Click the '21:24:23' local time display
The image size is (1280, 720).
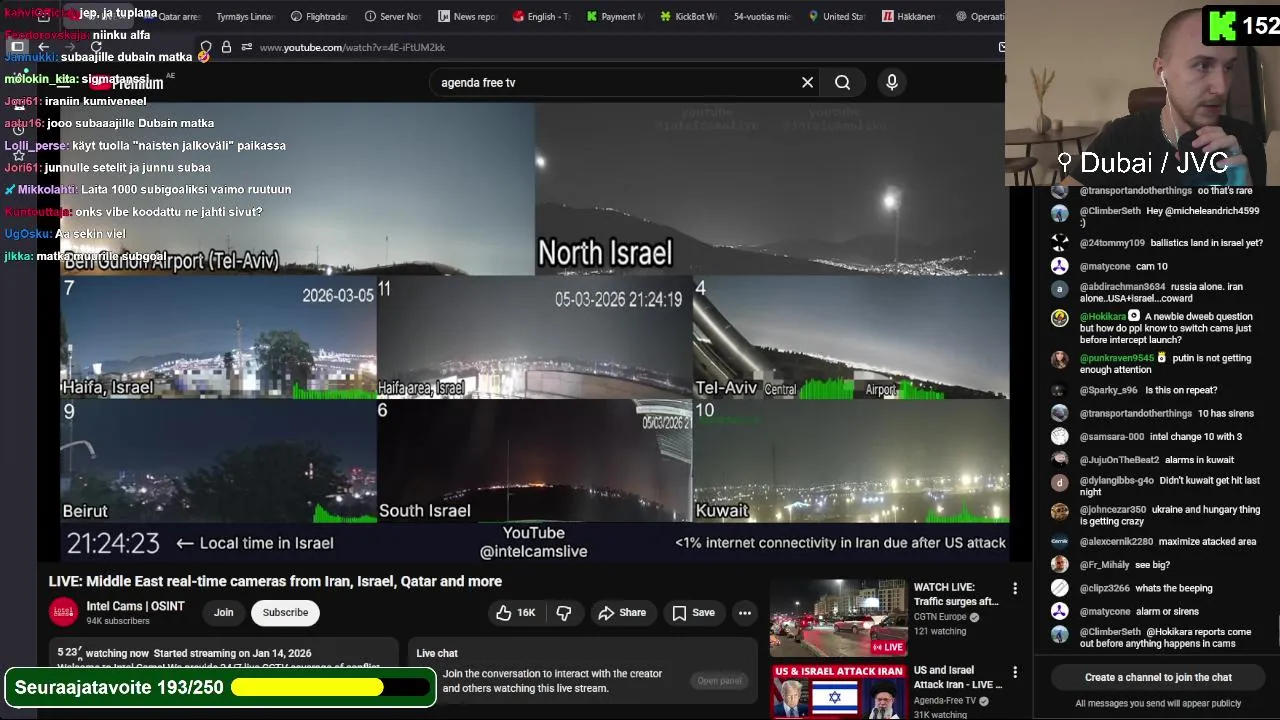(x=113, y=543)
